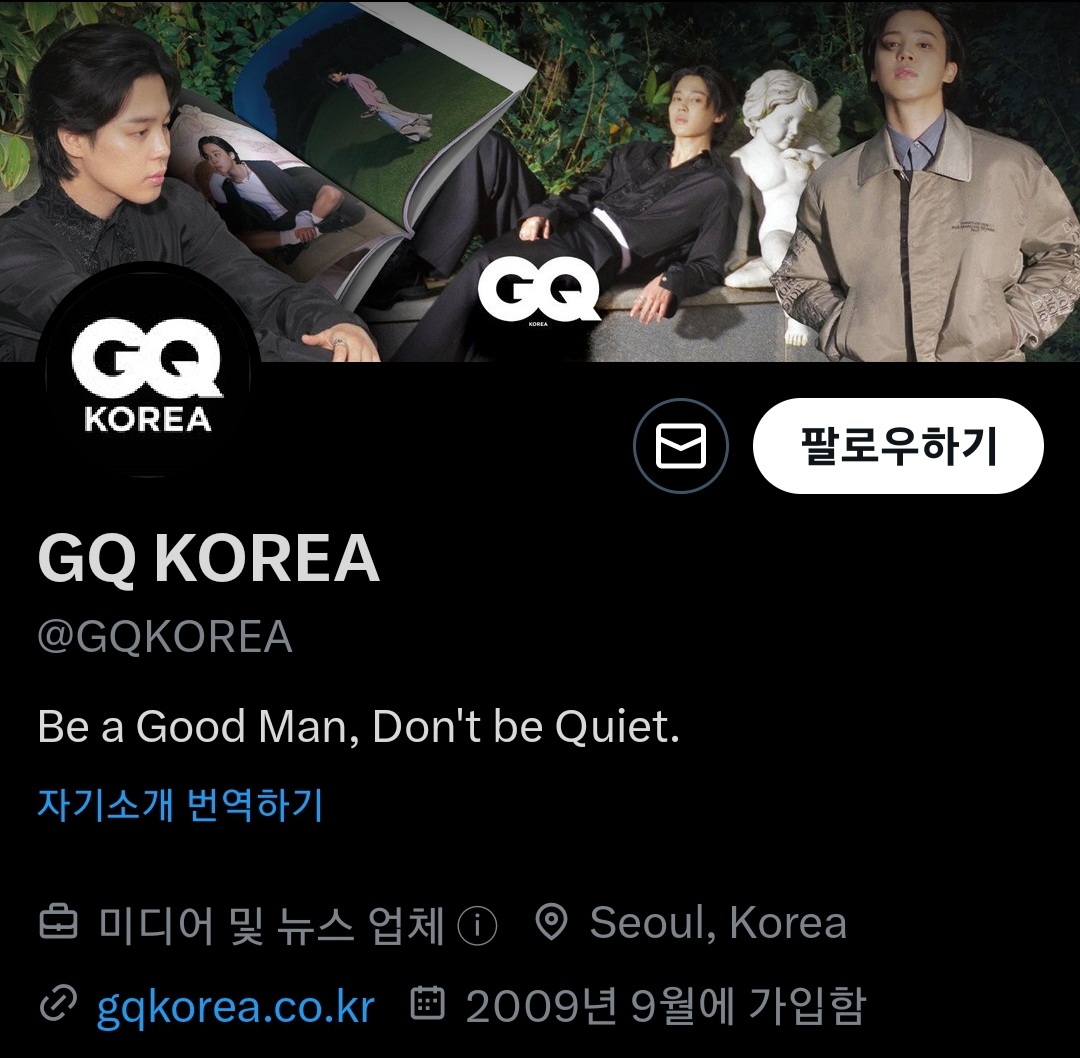The height and width of the screenshot is (1058, 1080).
Task: Click the GQ KOREA display name
Action: pos(209,558)
